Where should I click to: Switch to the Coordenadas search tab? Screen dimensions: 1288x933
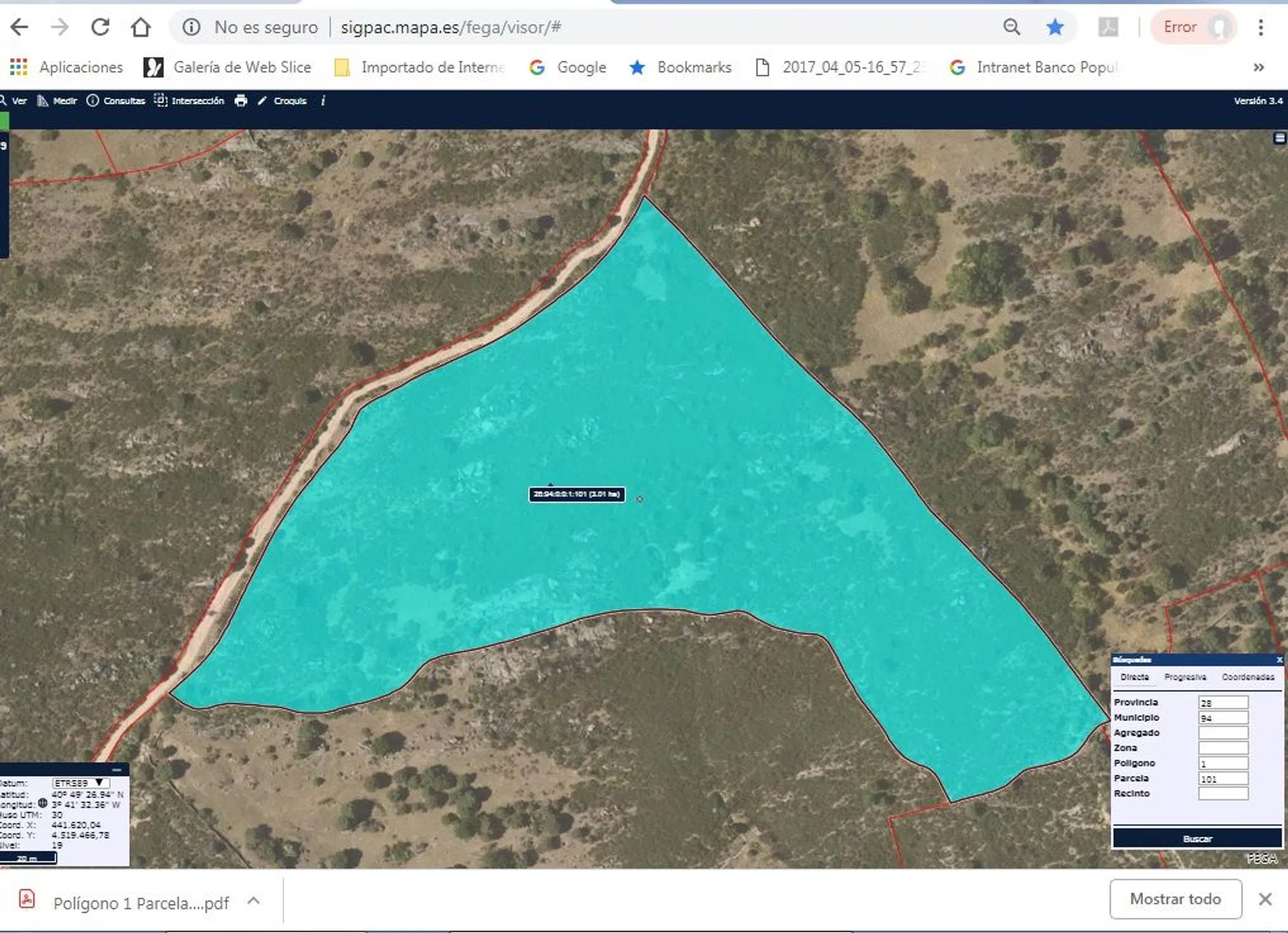click(1248, 677)
